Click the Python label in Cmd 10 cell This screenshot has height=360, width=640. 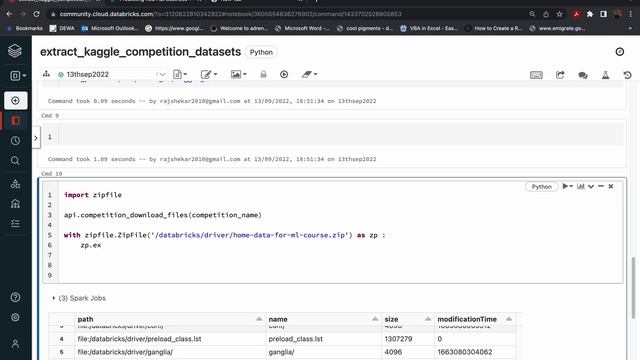pos(542,187)
